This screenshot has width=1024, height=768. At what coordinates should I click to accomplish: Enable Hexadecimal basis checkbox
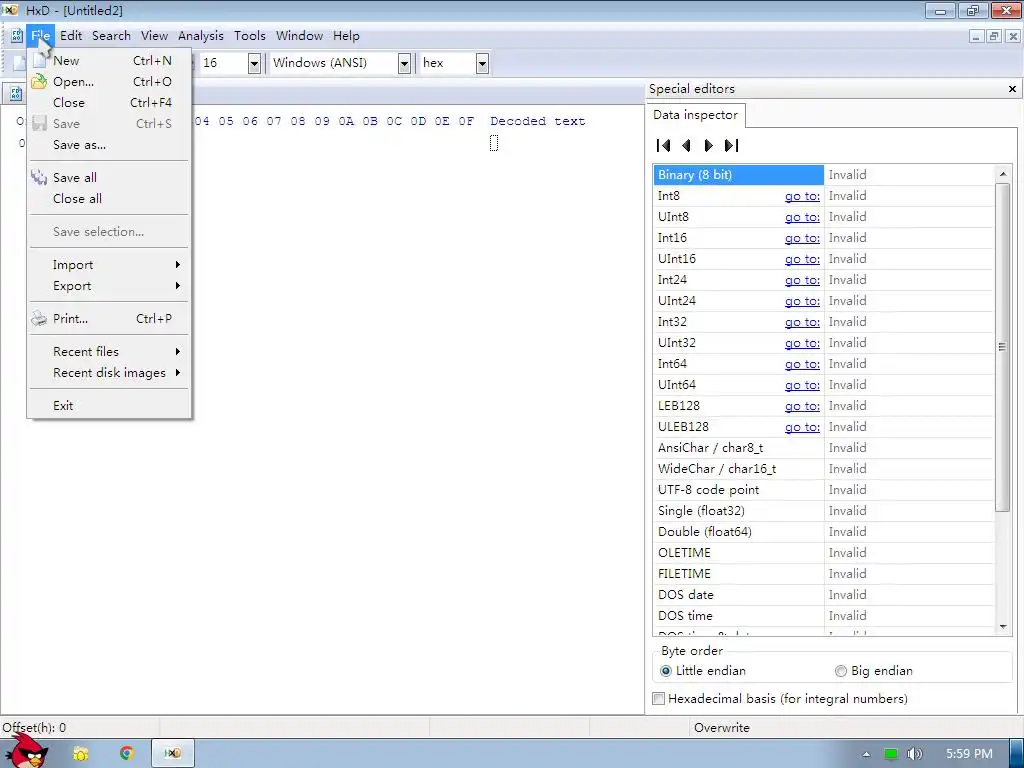[659, 699]
